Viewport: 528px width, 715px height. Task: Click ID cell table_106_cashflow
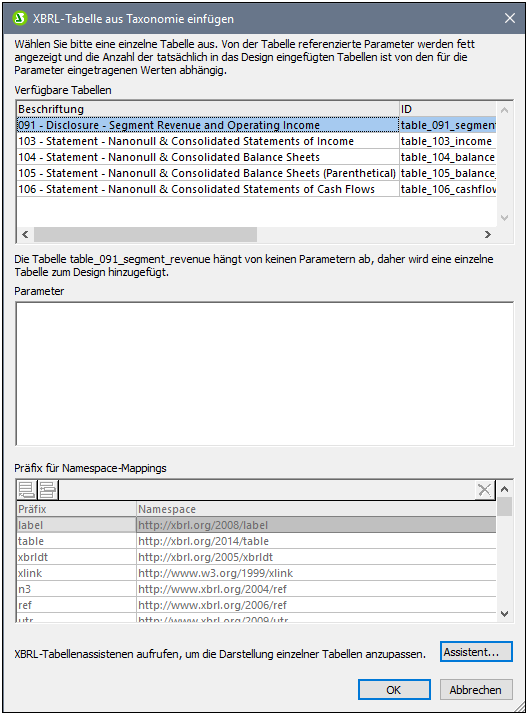pos(448,189)
